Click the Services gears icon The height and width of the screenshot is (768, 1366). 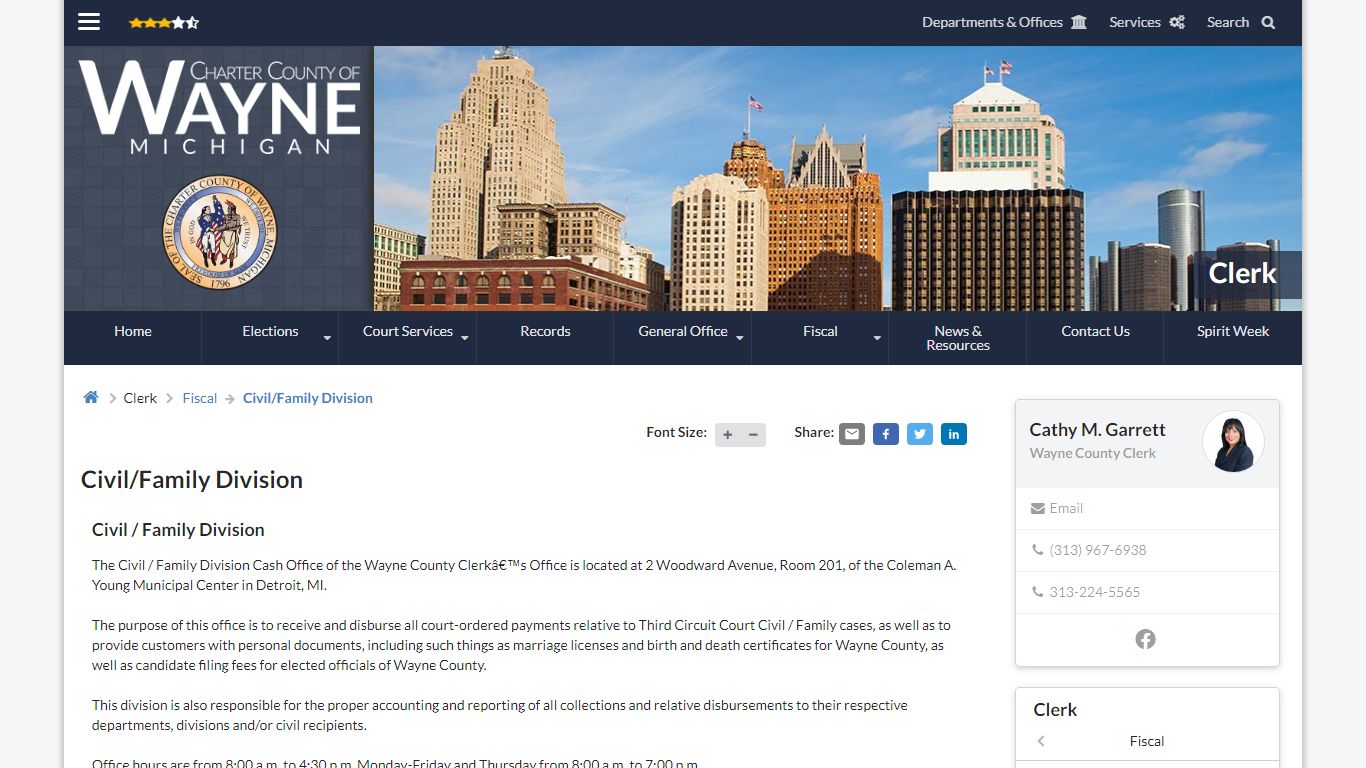pyautogui.click(x=1177, y=22)
